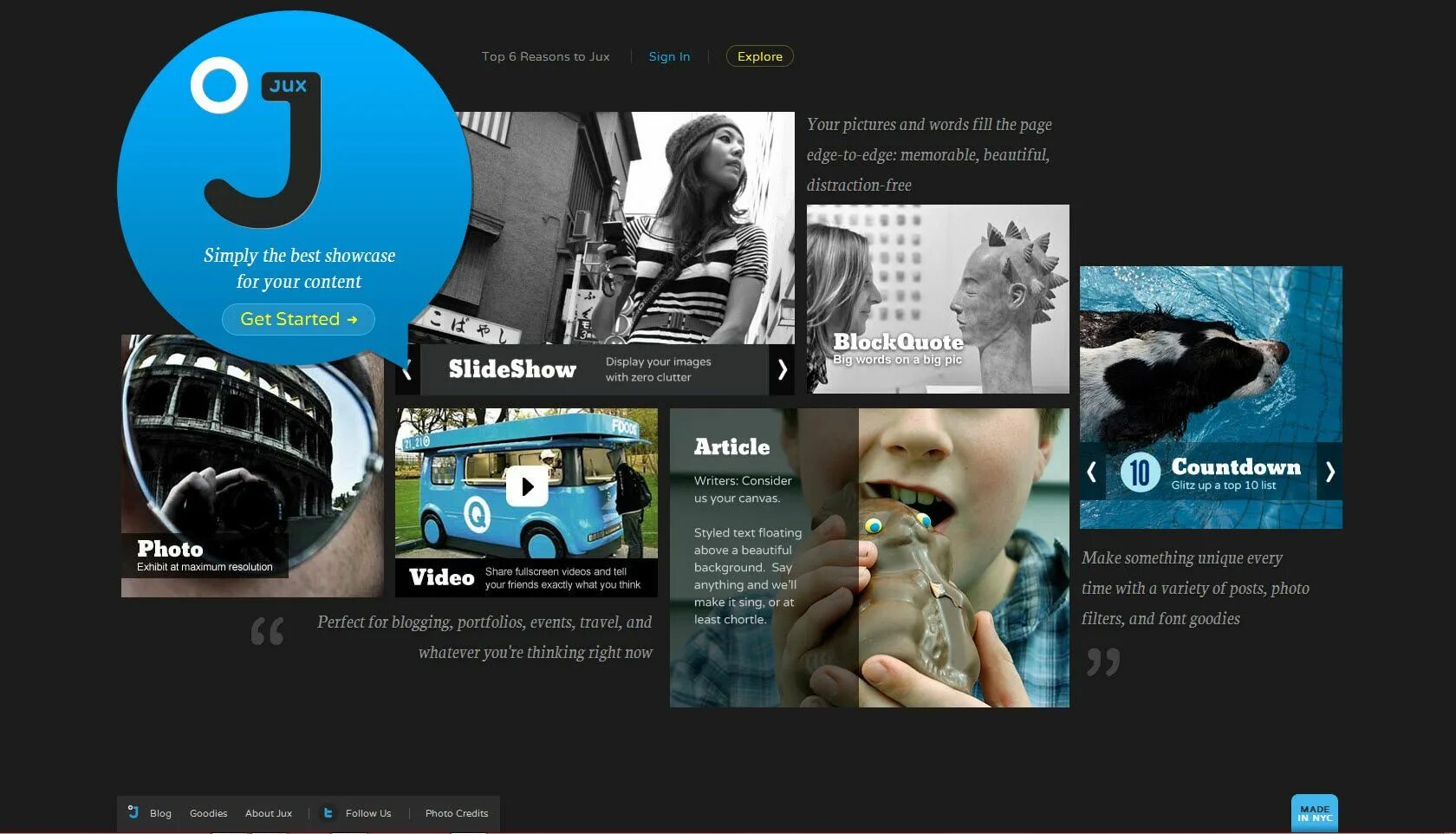Go to previous SlideShow image arrow
The image size is (1456, 834).
tap(407, 369)
